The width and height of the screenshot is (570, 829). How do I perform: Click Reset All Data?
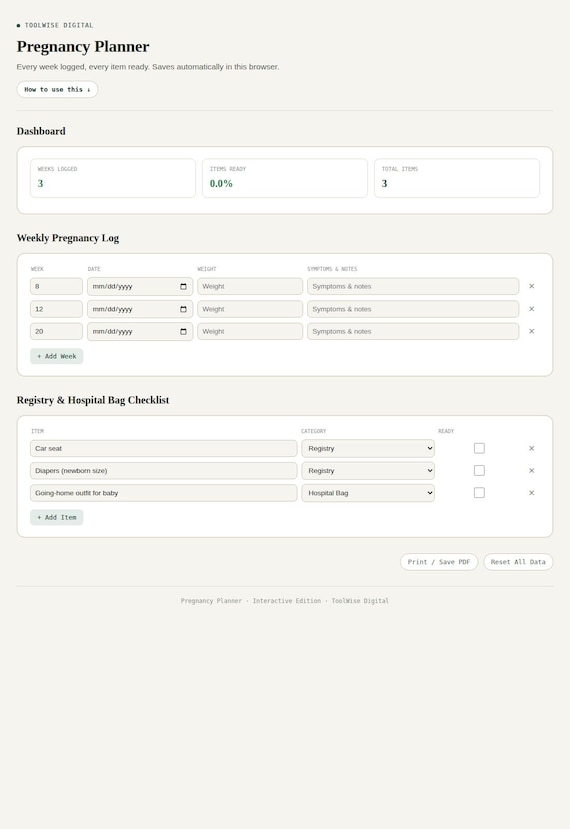pyautogui.click(x=518, y=562)
